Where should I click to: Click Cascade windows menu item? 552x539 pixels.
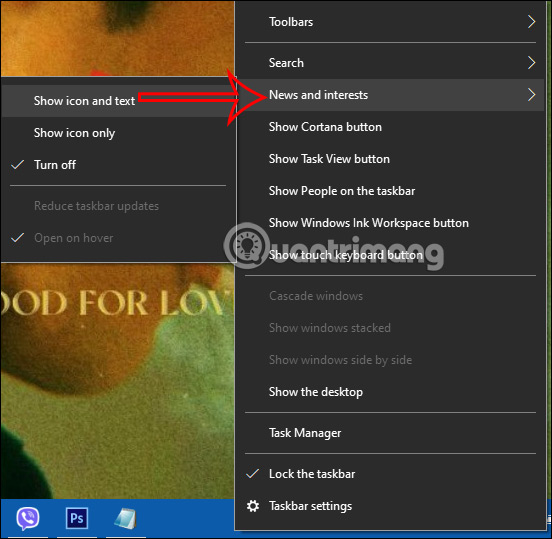point(390,296)
